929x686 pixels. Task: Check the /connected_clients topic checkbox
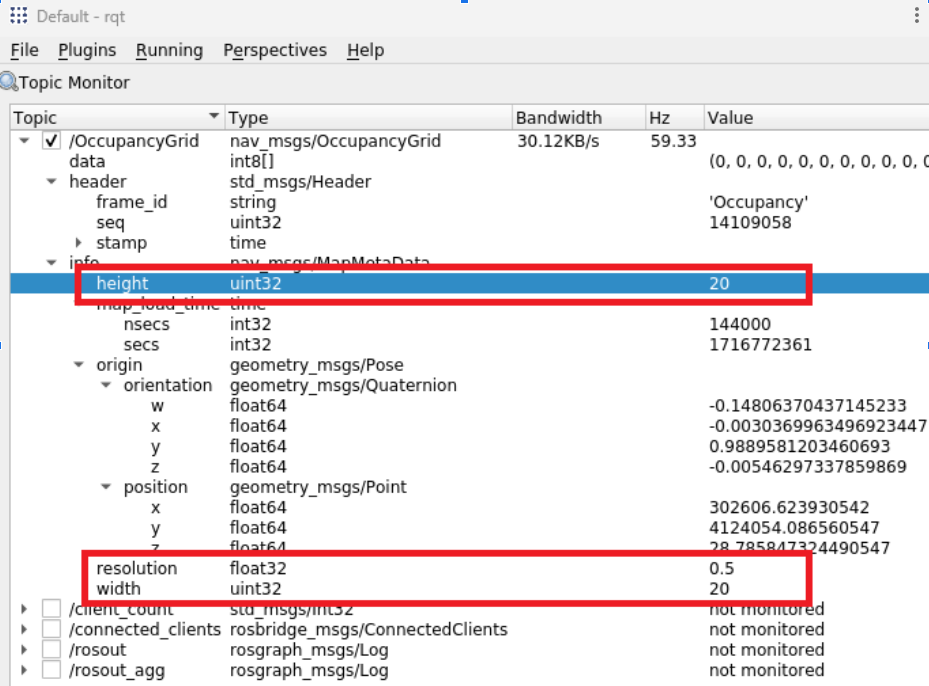[52, 630]
